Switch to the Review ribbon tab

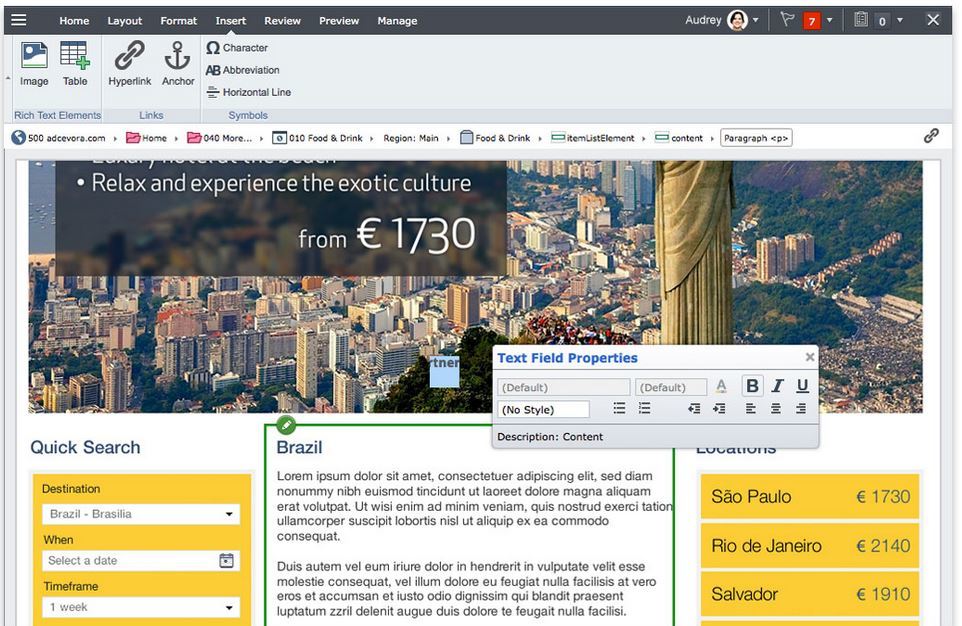pos(282,21)
